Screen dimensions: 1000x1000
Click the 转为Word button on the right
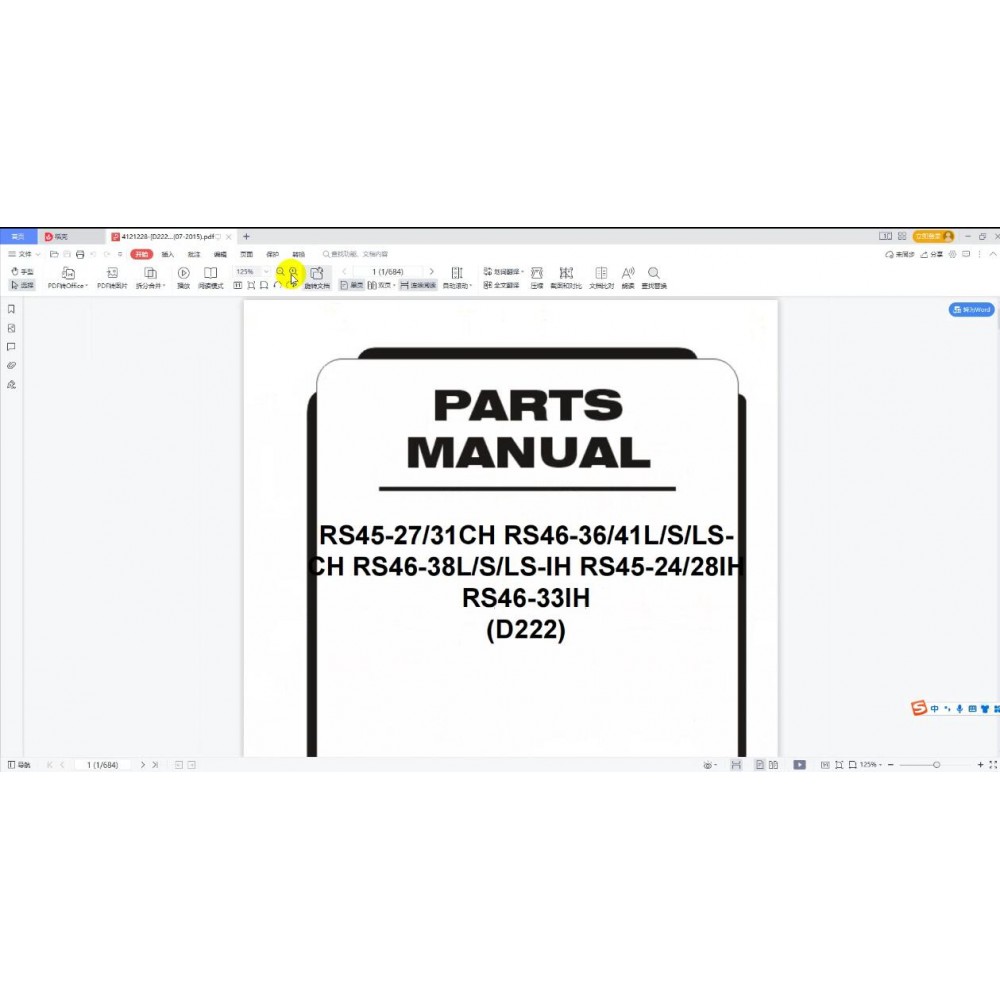pos(971,310)
